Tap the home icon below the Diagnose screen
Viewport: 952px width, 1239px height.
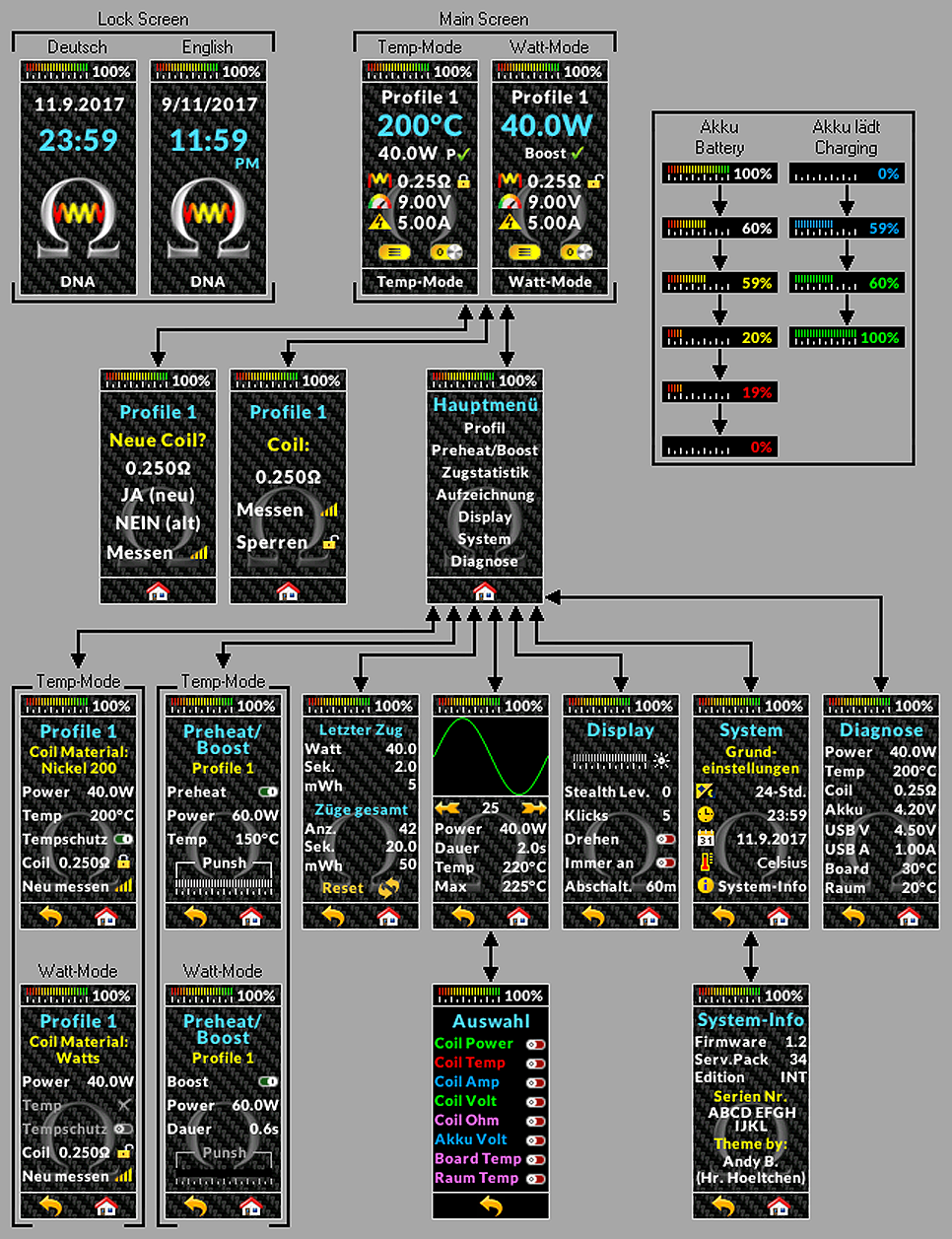pos(909,917)
